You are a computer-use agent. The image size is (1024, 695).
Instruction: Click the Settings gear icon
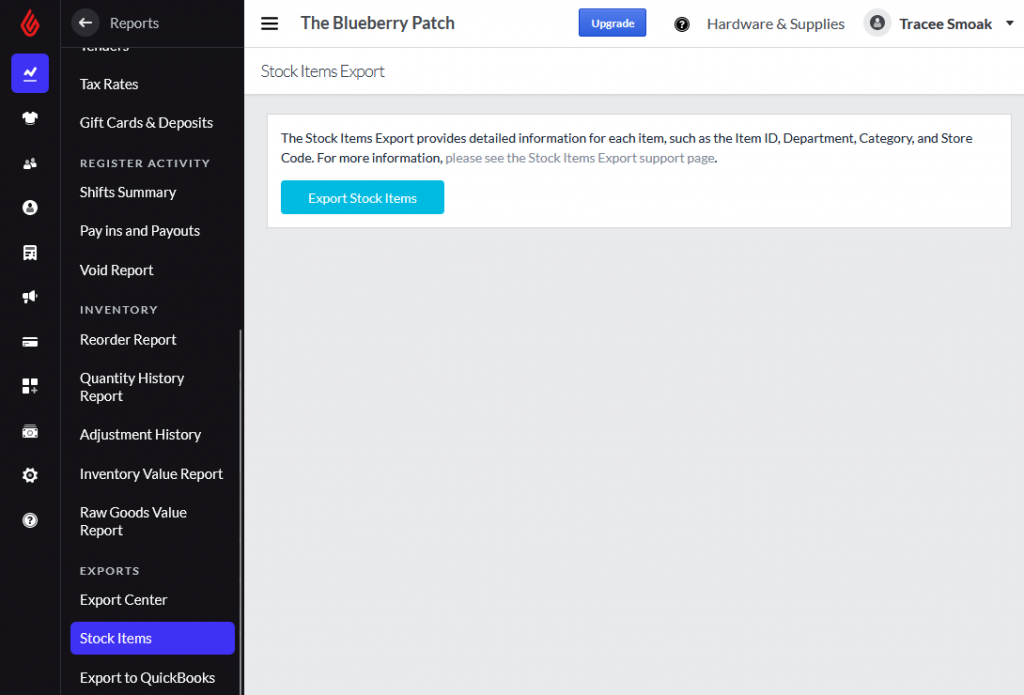(x=29, y=474)
